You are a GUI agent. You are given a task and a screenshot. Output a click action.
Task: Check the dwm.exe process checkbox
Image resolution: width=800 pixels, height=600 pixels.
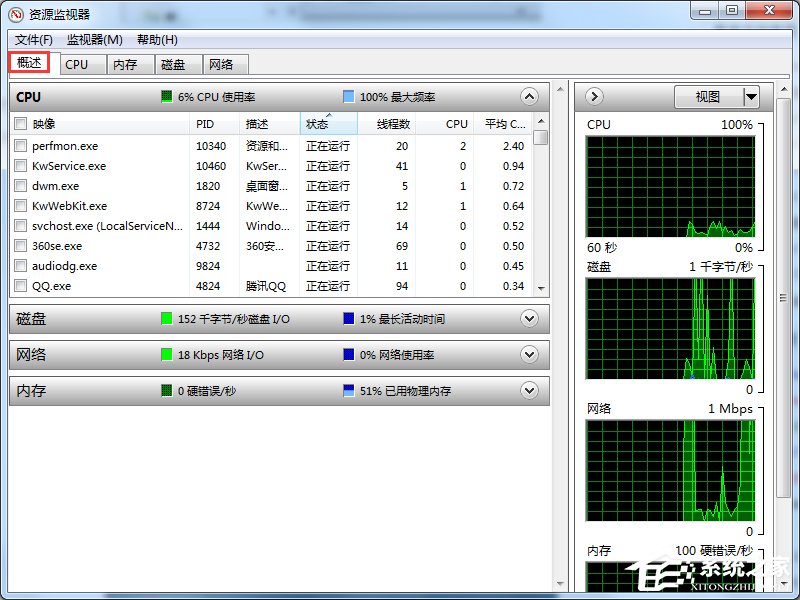21,186
